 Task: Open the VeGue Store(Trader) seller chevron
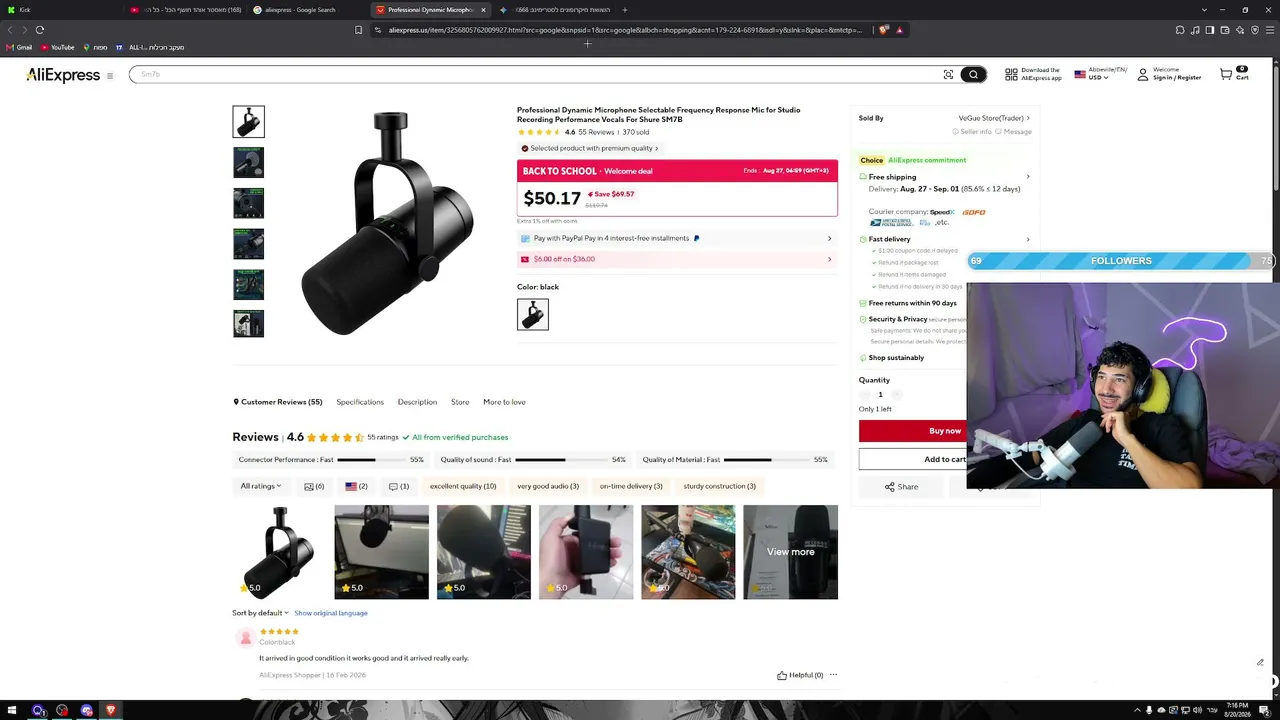coord(1027,118)
